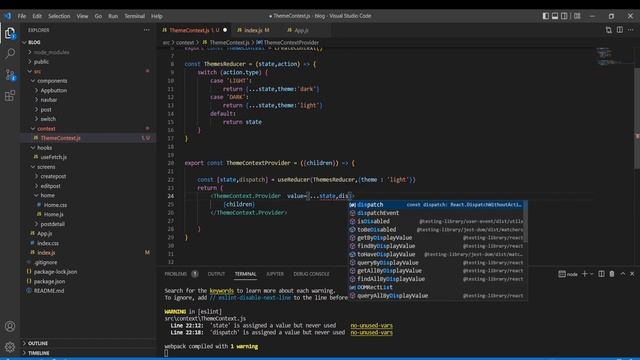The height and width of the screenshot is (360, 640).
Task: Split the terminal pane
Action: click(x=601, y=274)
